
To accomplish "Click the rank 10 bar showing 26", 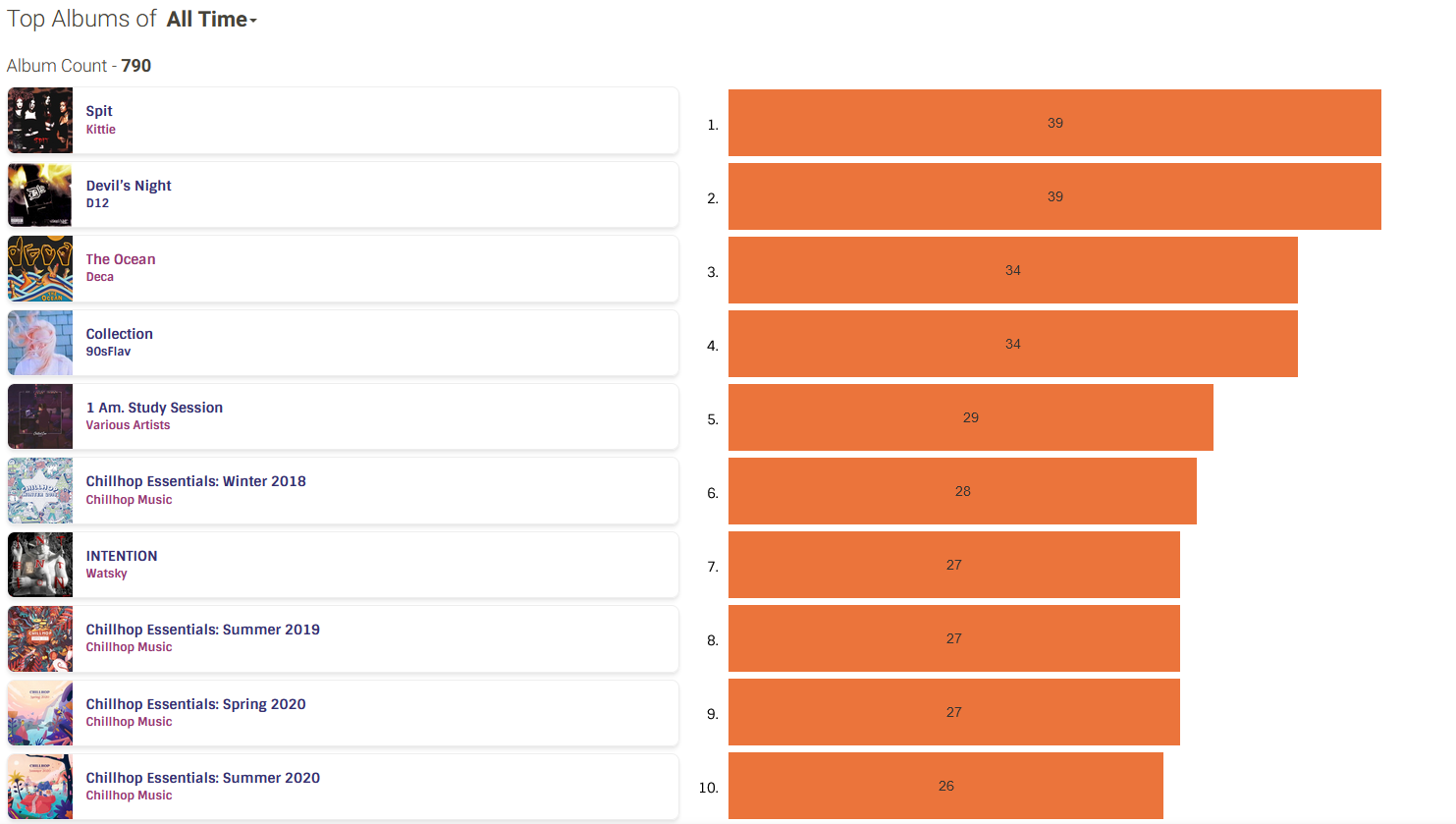I will click(x=945, y=786).
